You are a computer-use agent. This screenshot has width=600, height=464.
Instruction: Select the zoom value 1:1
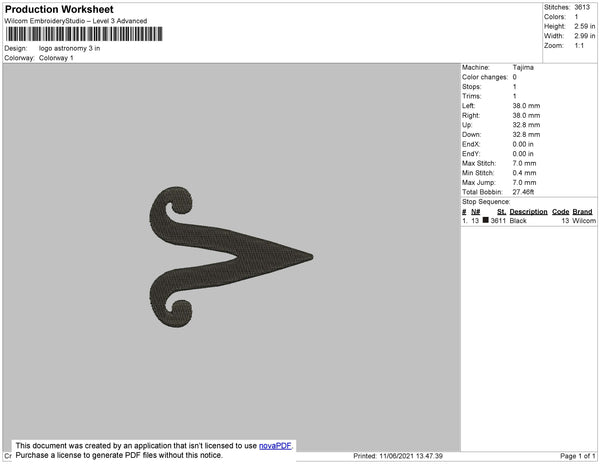579,46
